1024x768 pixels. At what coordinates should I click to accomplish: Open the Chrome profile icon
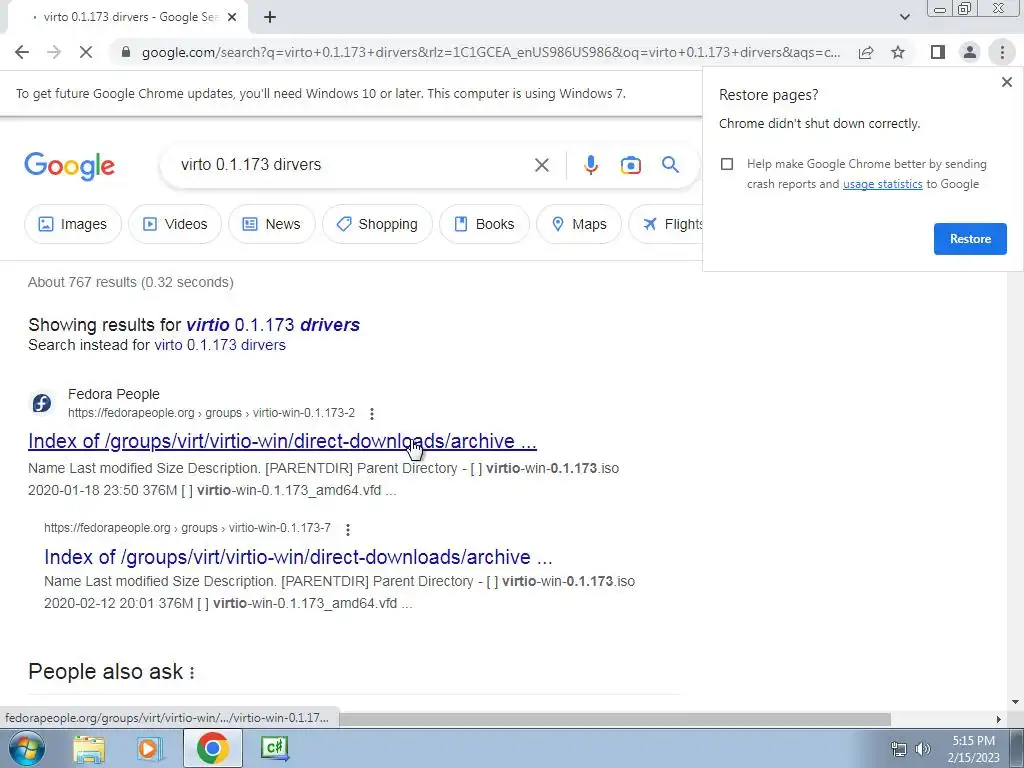click(970, 52)
